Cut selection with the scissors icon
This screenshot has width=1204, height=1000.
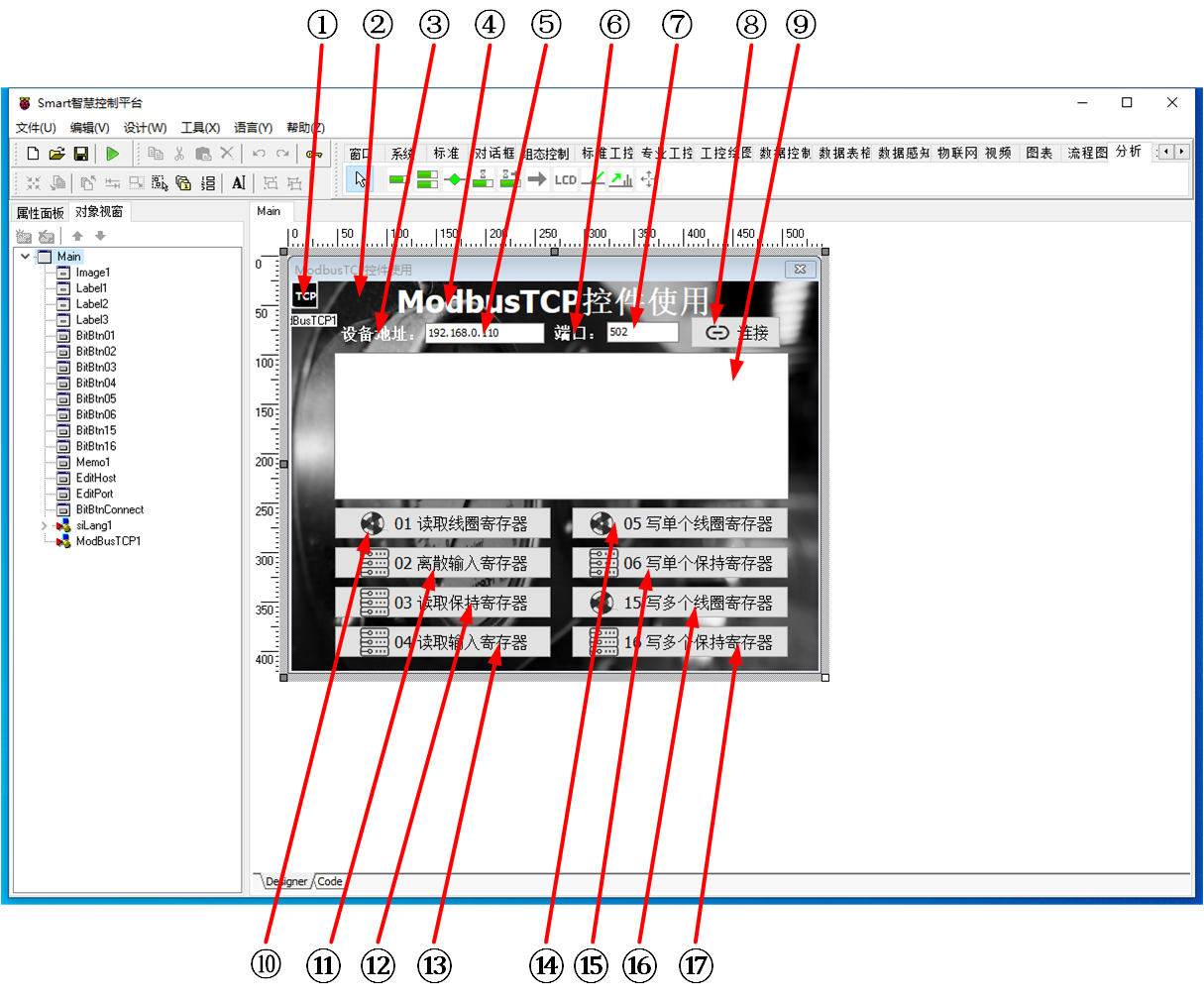coord(179,154)
